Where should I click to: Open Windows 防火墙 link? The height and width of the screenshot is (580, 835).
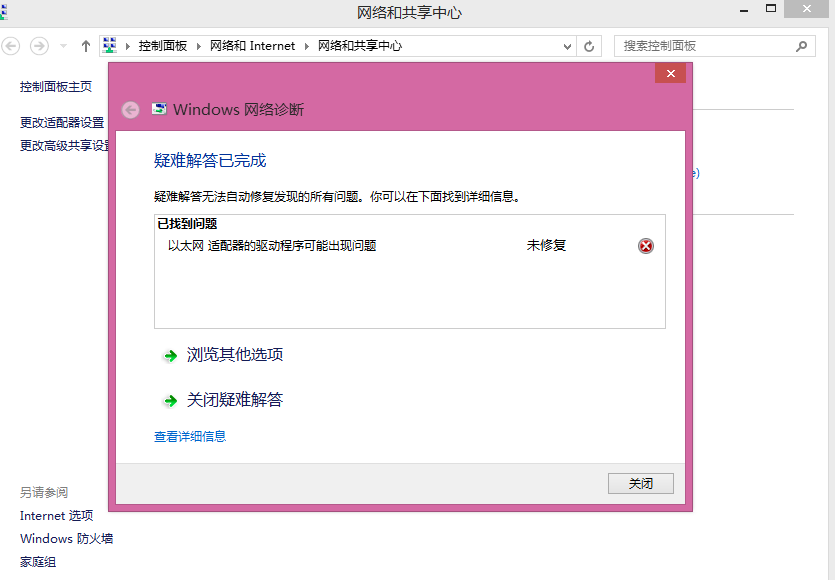tap(67, 538)
